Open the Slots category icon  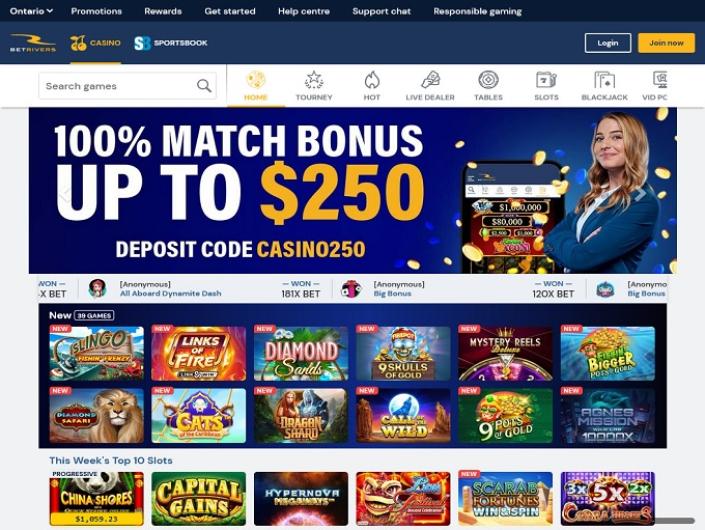(x=546, y=80)
